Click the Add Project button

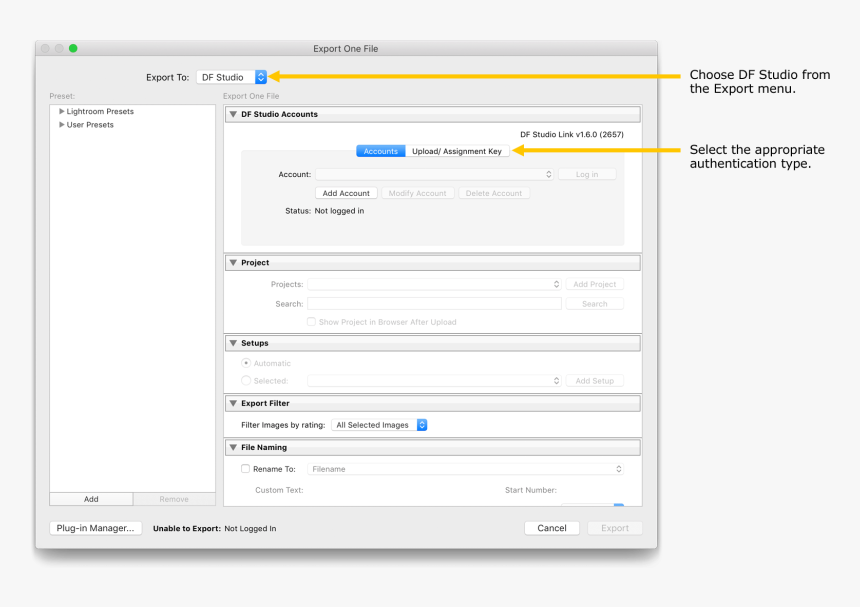[x=595, y=284]
